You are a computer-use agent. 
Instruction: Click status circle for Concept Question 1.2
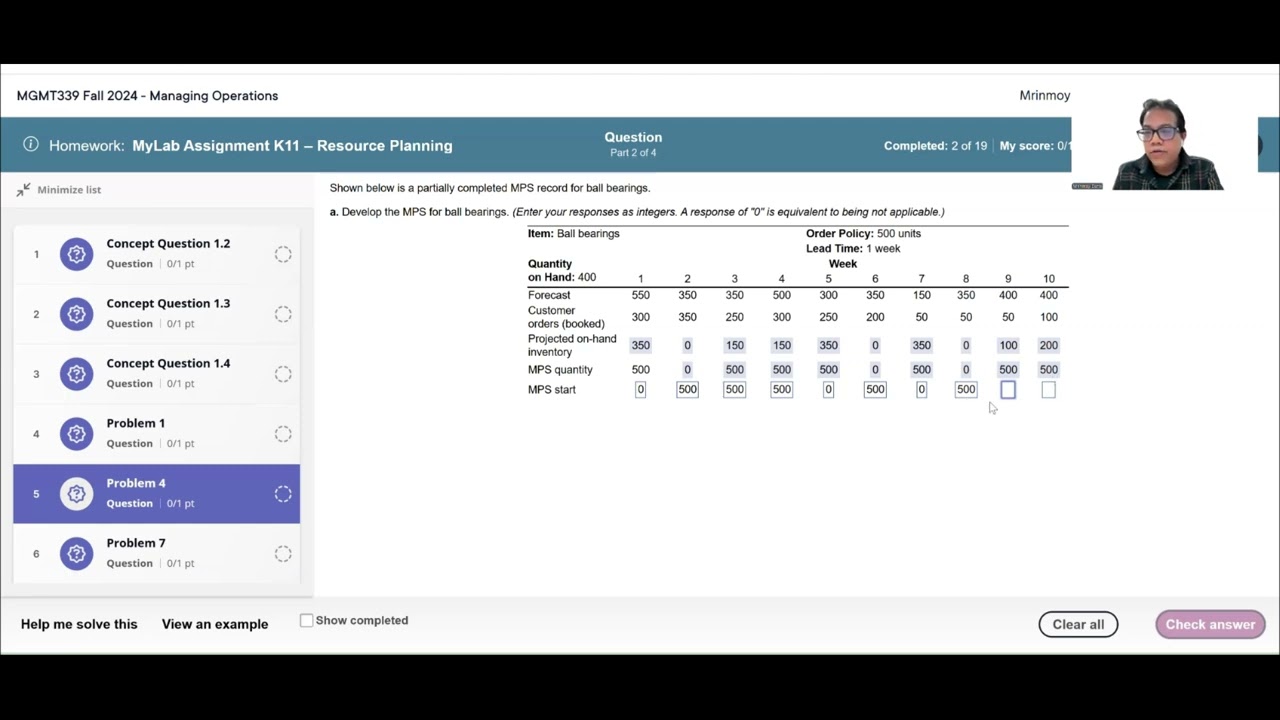pyautogui.click(x=283, y=254)
